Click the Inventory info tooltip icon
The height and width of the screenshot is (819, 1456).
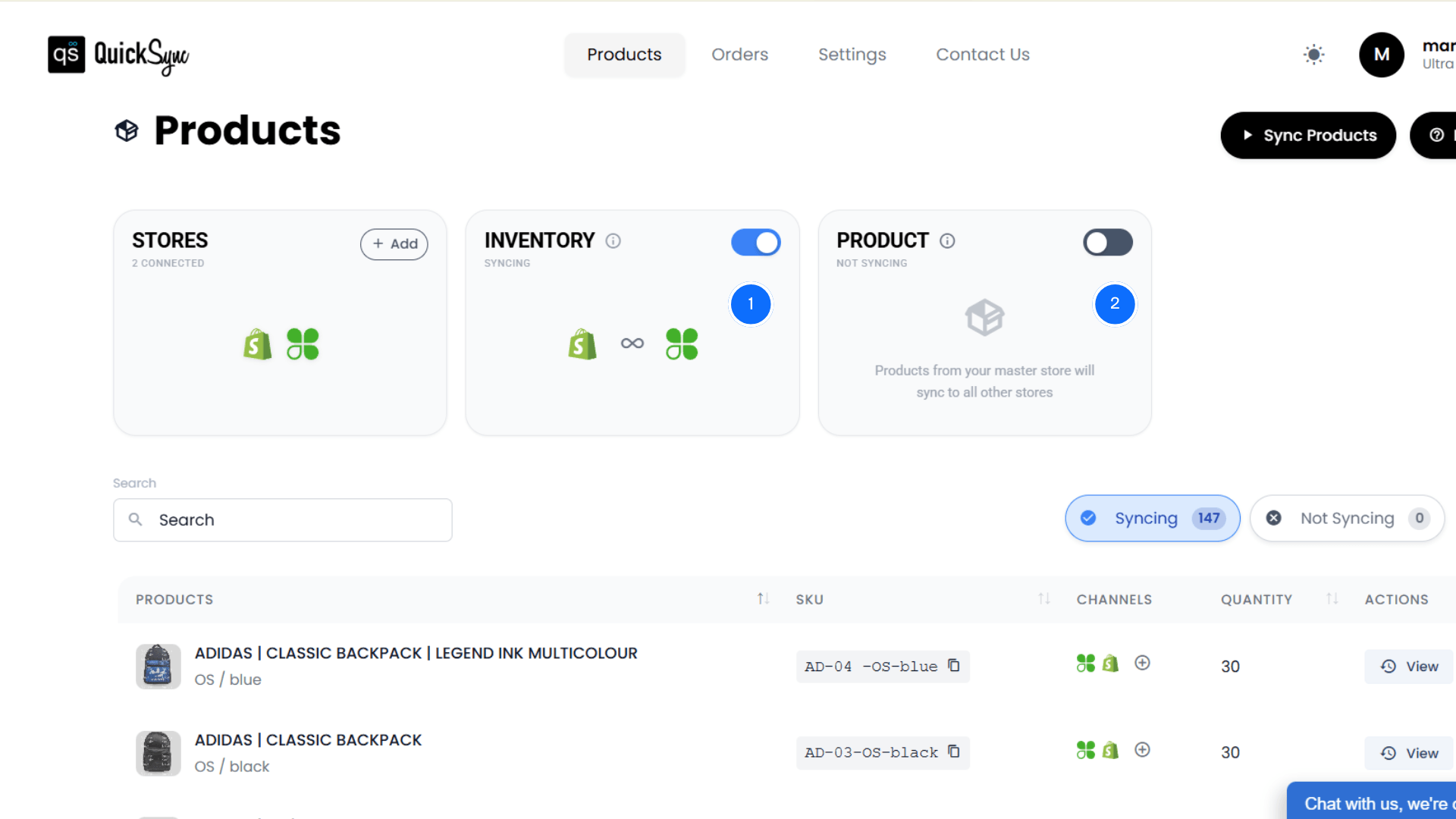pyautogui.click(x=613, y=240)
